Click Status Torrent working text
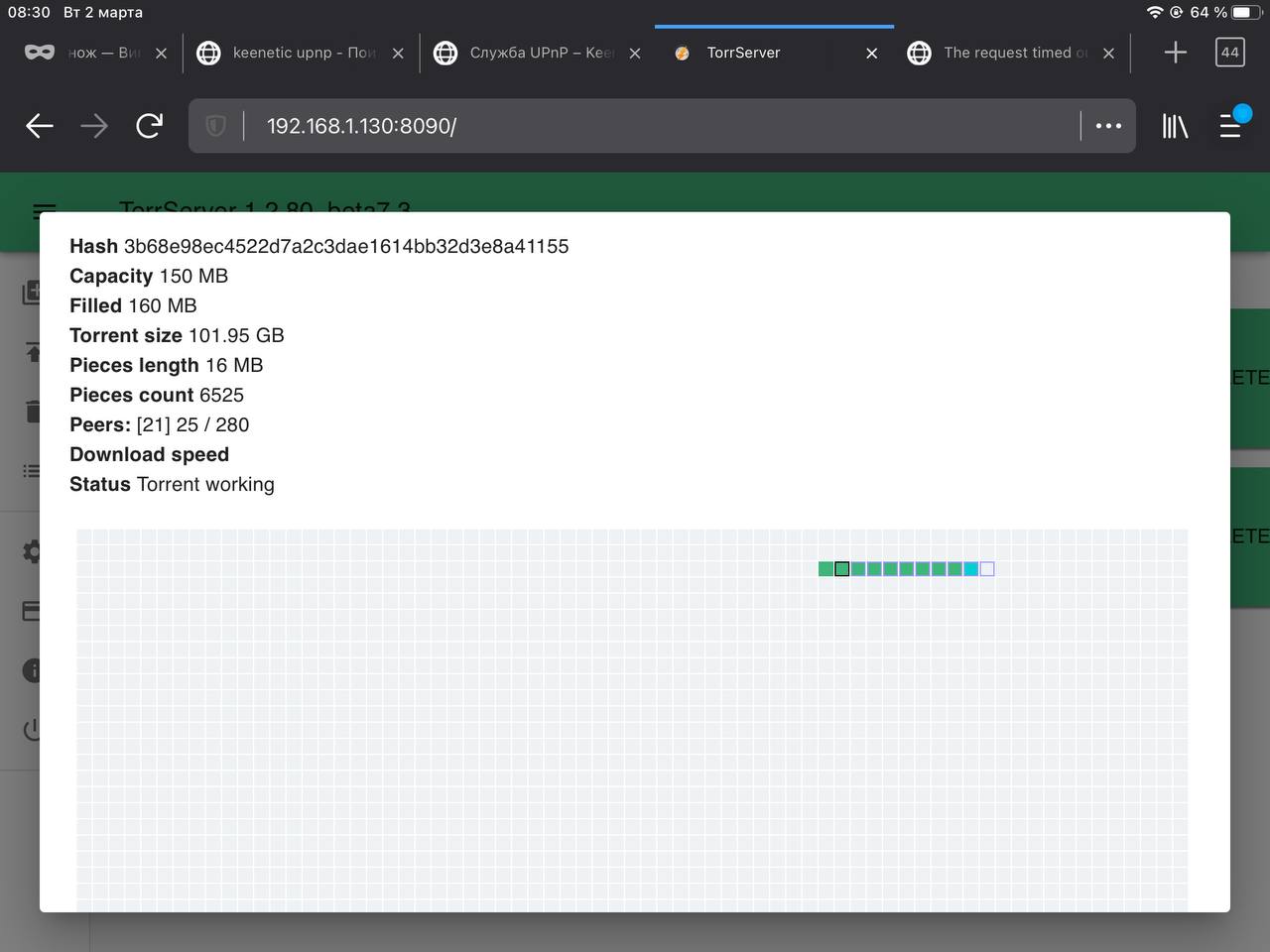The height and width of the screenshot is (952, 1270). (172, 484)
